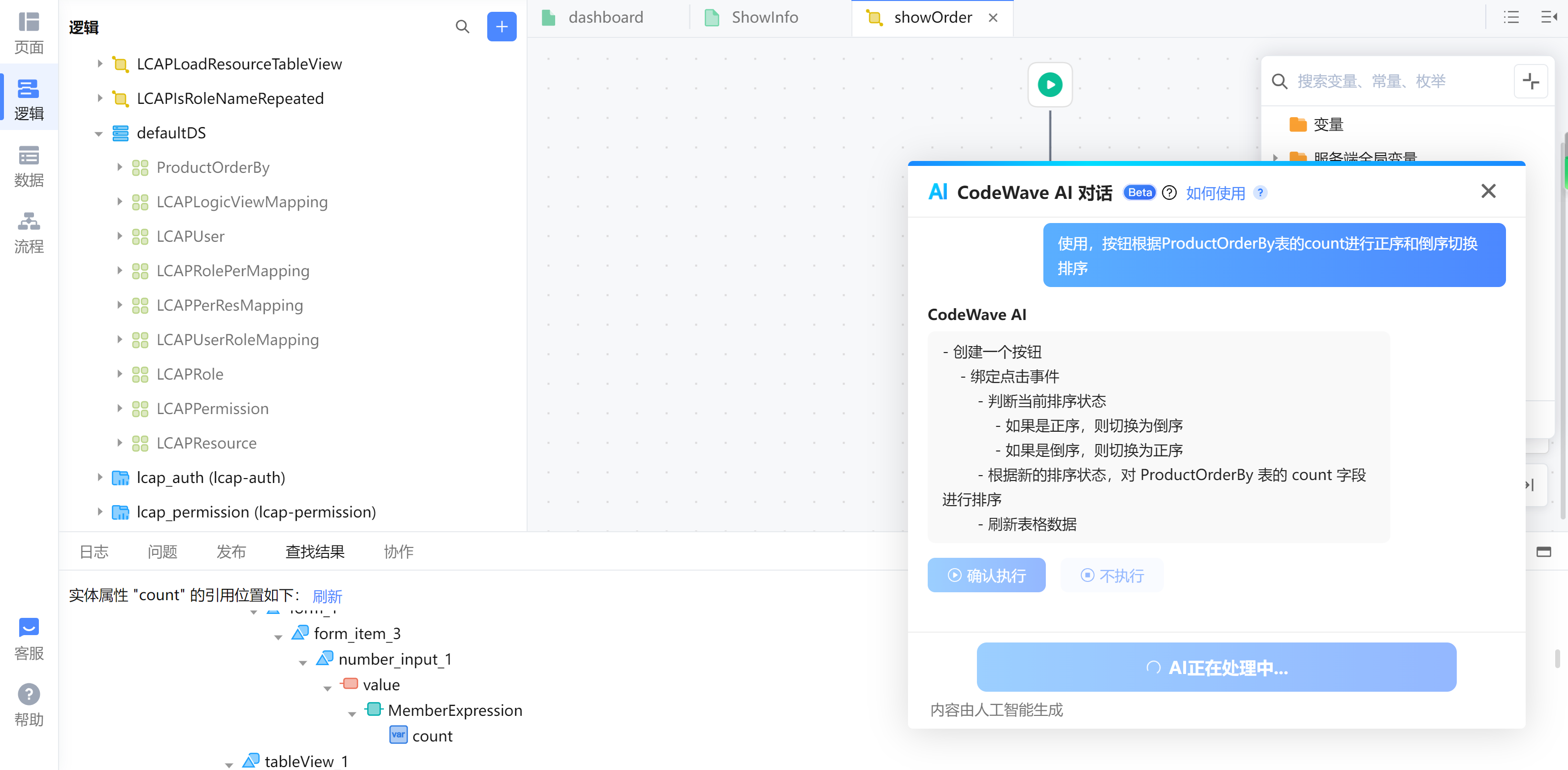Expand the lcap_auth tree node
This screenshot has height=770, width=1568.
coord(100,478)
